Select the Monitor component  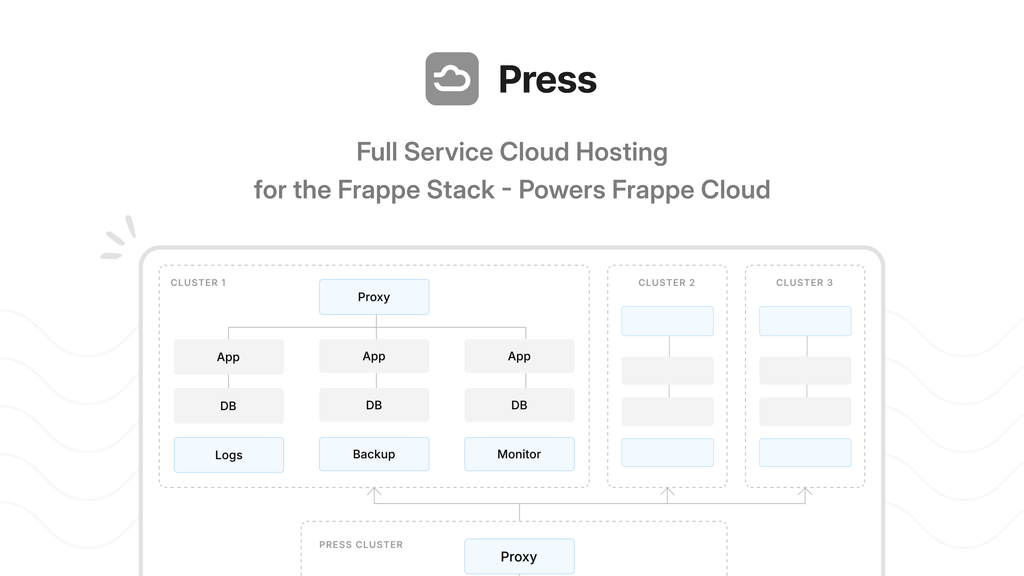[519, 454]
